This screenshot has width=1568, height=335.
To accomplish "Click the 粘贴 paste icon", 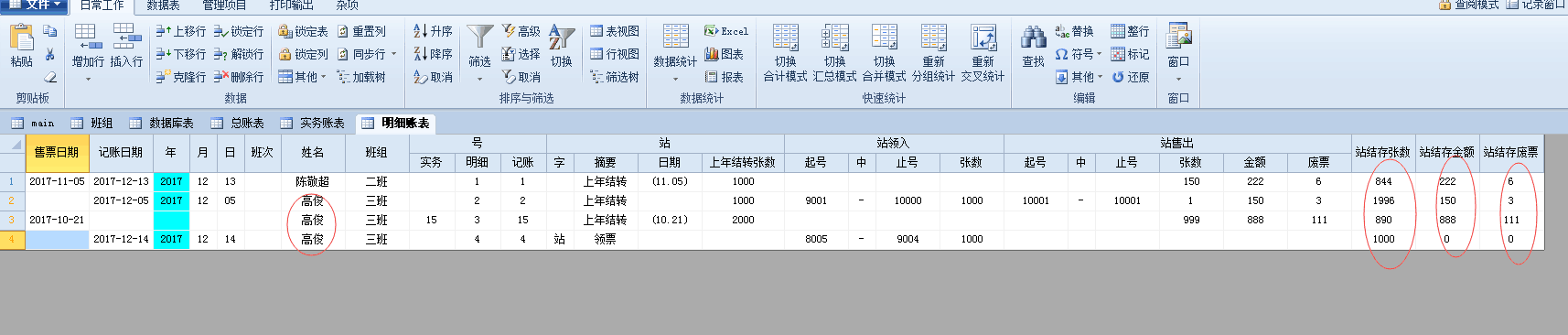I will pyautogui.click(x=21, y=45).
